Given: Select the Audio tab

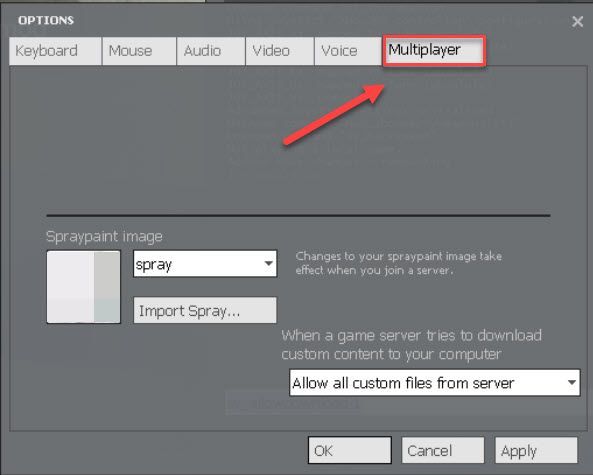Looking at the screenshot, I should [x=211, y=51].
